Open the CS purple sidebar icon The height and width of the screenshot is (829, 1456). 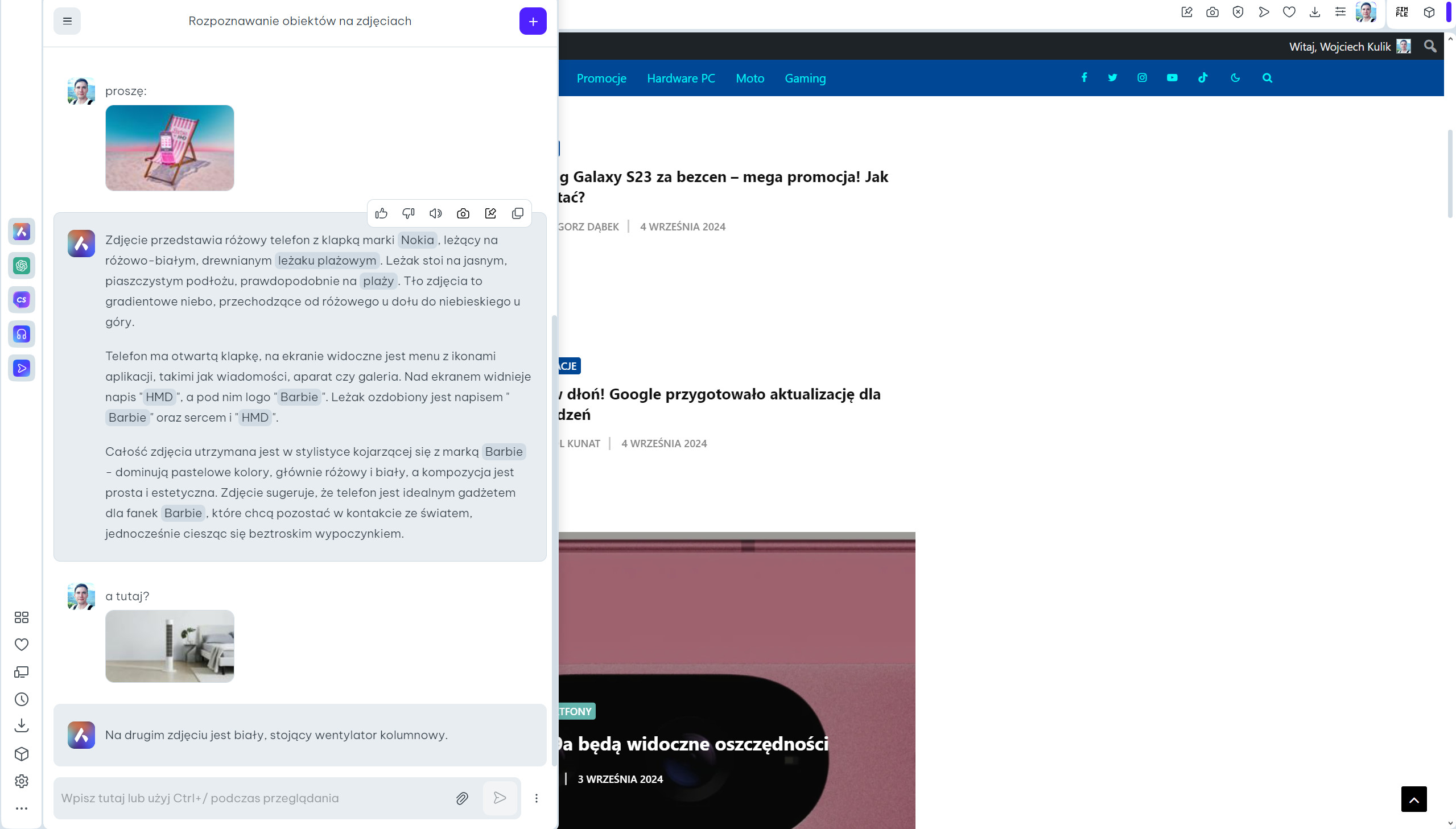22,300
